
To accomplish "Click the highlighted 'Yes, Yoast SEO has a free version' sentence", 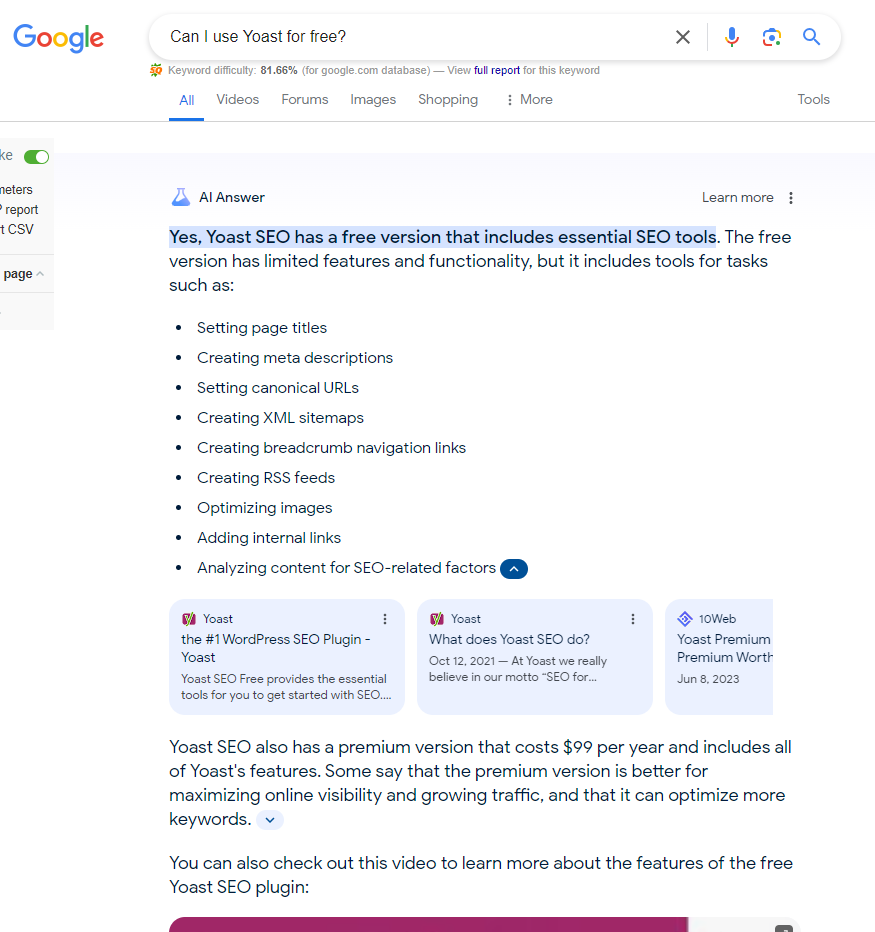I will [x=443, y=237].
